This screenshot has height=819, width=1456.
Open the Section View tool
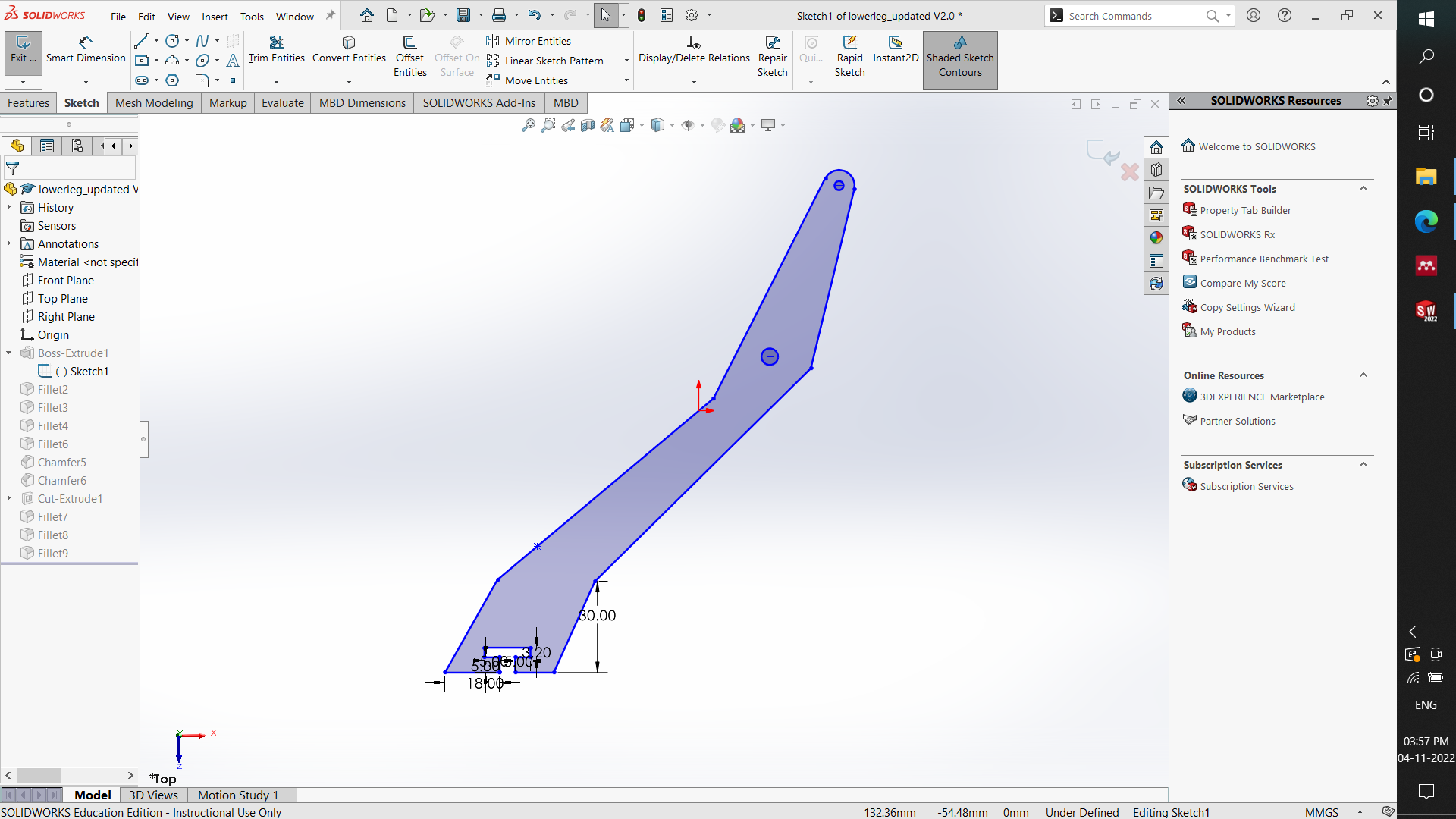(x=588, y=125)
